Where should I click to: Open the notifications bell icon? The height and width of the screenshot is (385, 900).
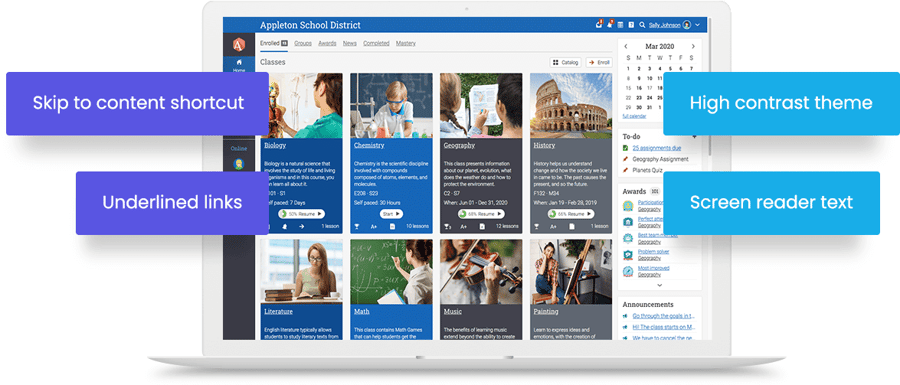(611, 25)
